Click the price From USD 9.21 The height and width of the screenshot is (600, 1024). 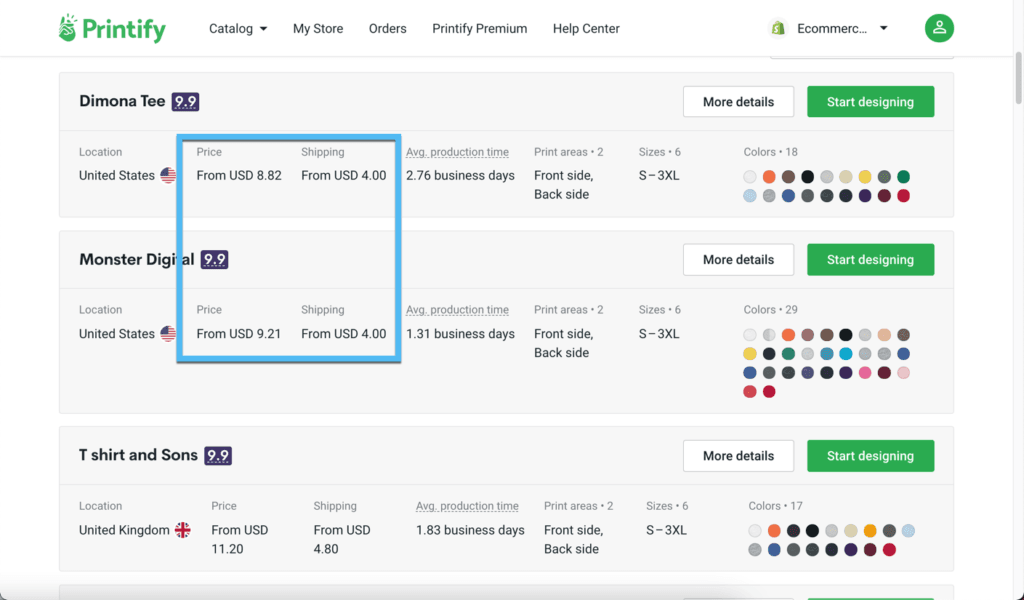tap(239, 334)
